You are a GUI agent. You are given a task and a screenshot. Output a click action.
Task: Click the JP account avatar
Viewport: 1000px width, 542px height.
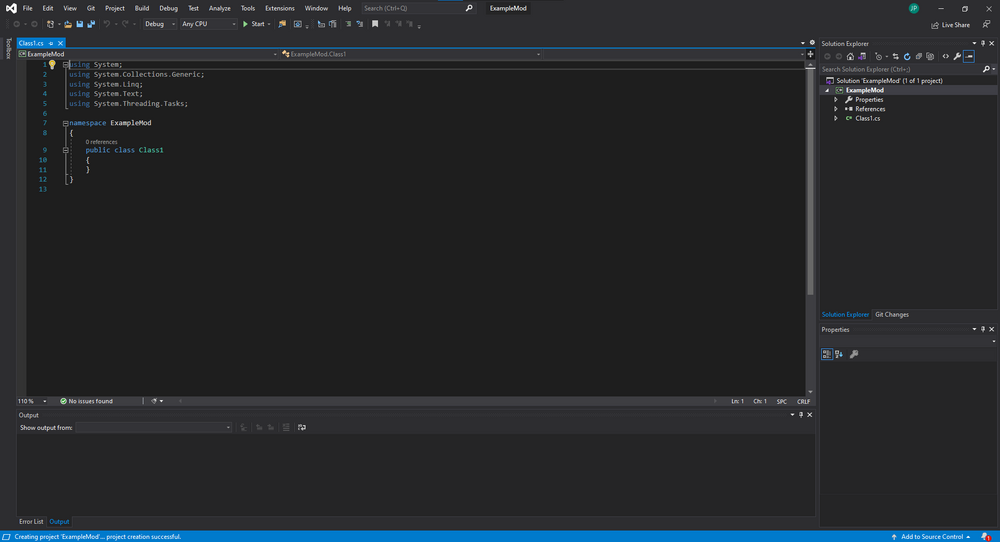(914, 8)
